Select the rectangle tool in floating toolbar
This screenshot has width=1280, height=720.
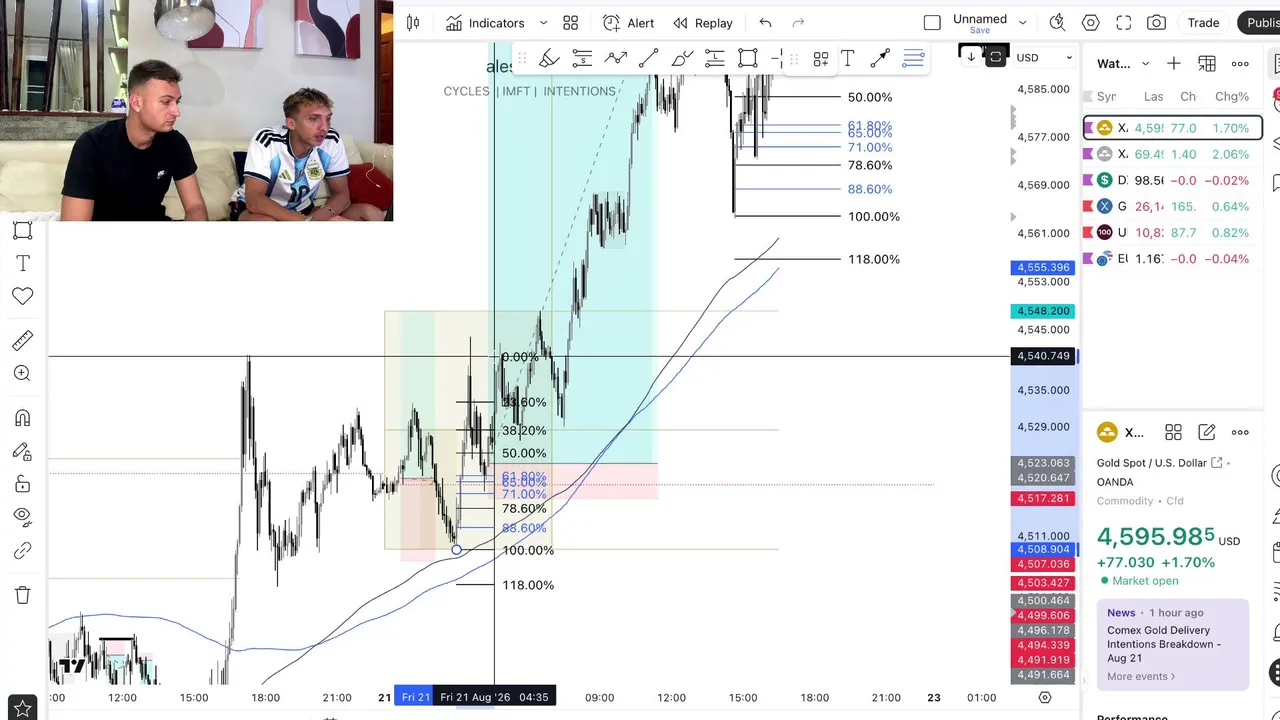747,59
